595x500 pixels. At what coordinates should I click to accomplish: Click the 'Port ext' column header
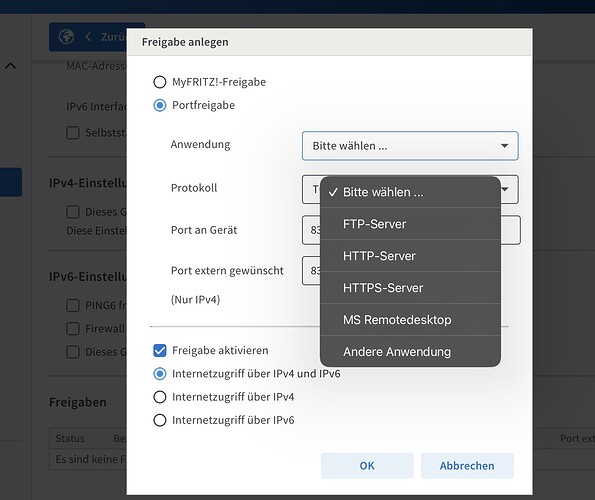pos(577,439)
